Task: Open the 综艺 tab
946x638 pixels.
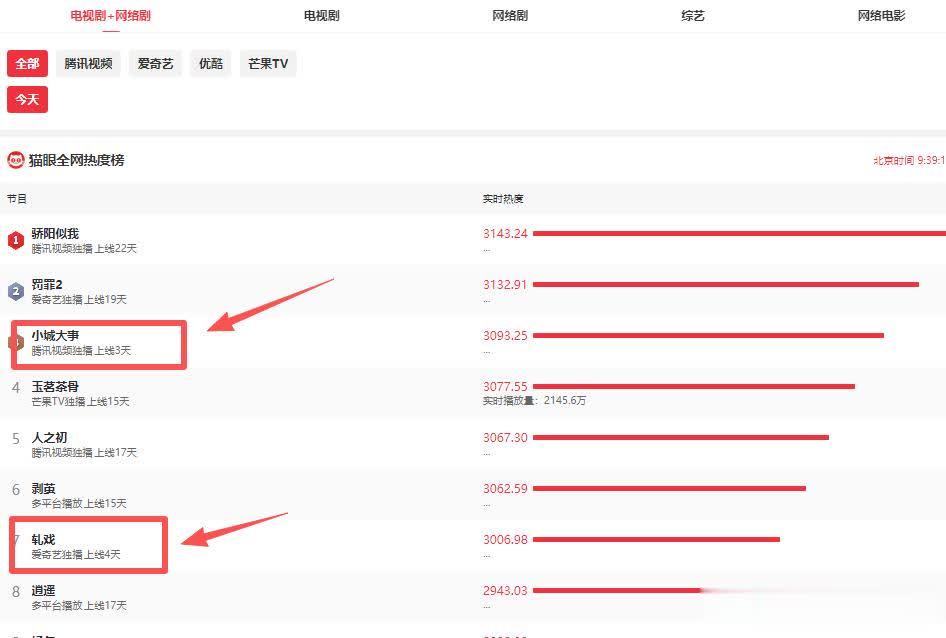Action: coord(693,16)
